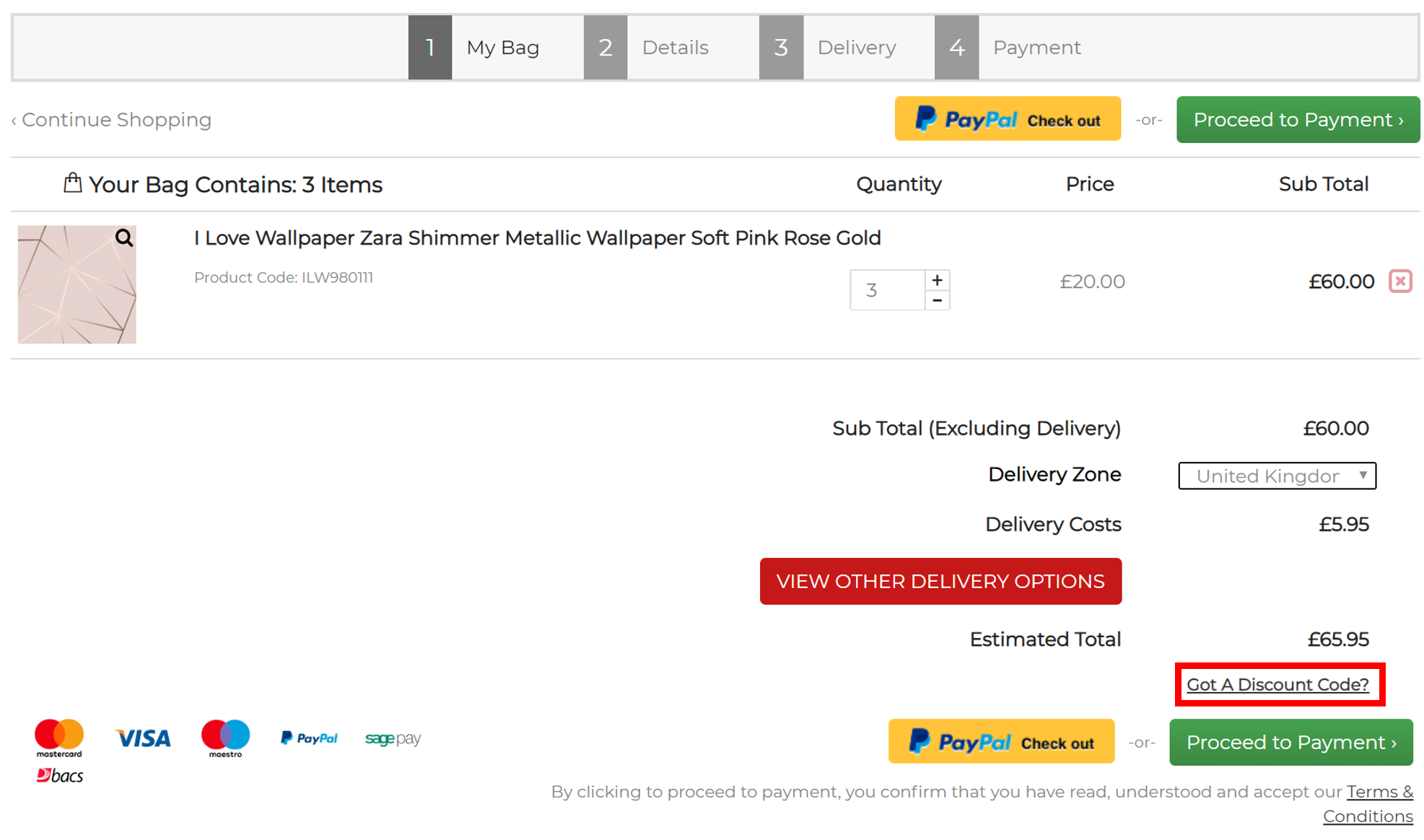Open the Terms & Conditions link
Image resolution: width=1424 pixels, height=840 pixels.
(x=1379, y=791)
